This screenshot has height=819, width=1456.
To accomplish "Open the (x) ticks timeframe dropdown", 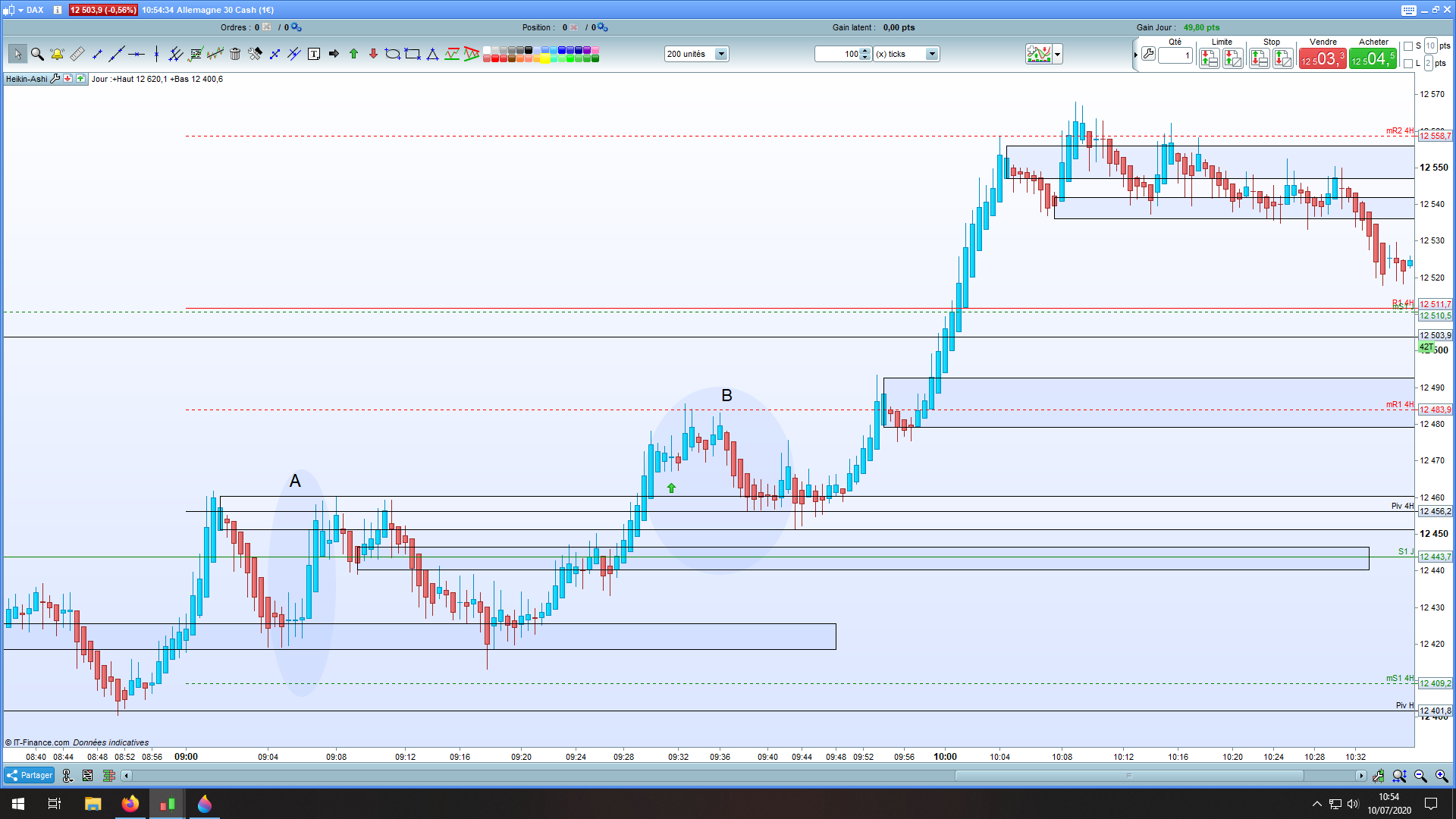I will pos(932,54).
